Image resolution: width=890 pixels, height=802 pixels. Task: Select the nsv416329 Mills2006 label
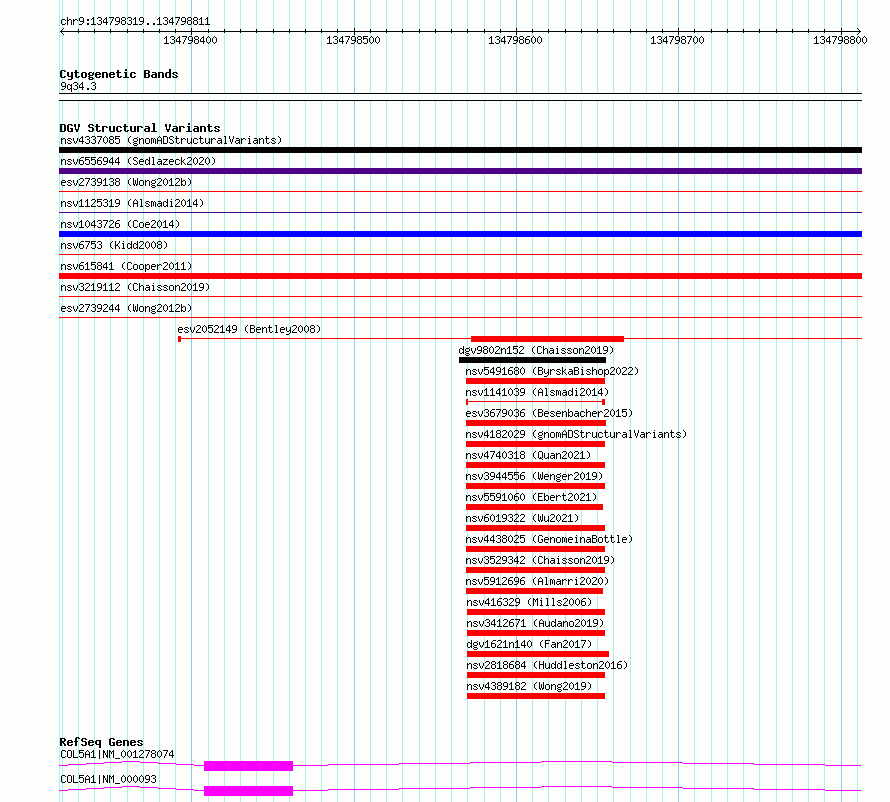point(529,602)
